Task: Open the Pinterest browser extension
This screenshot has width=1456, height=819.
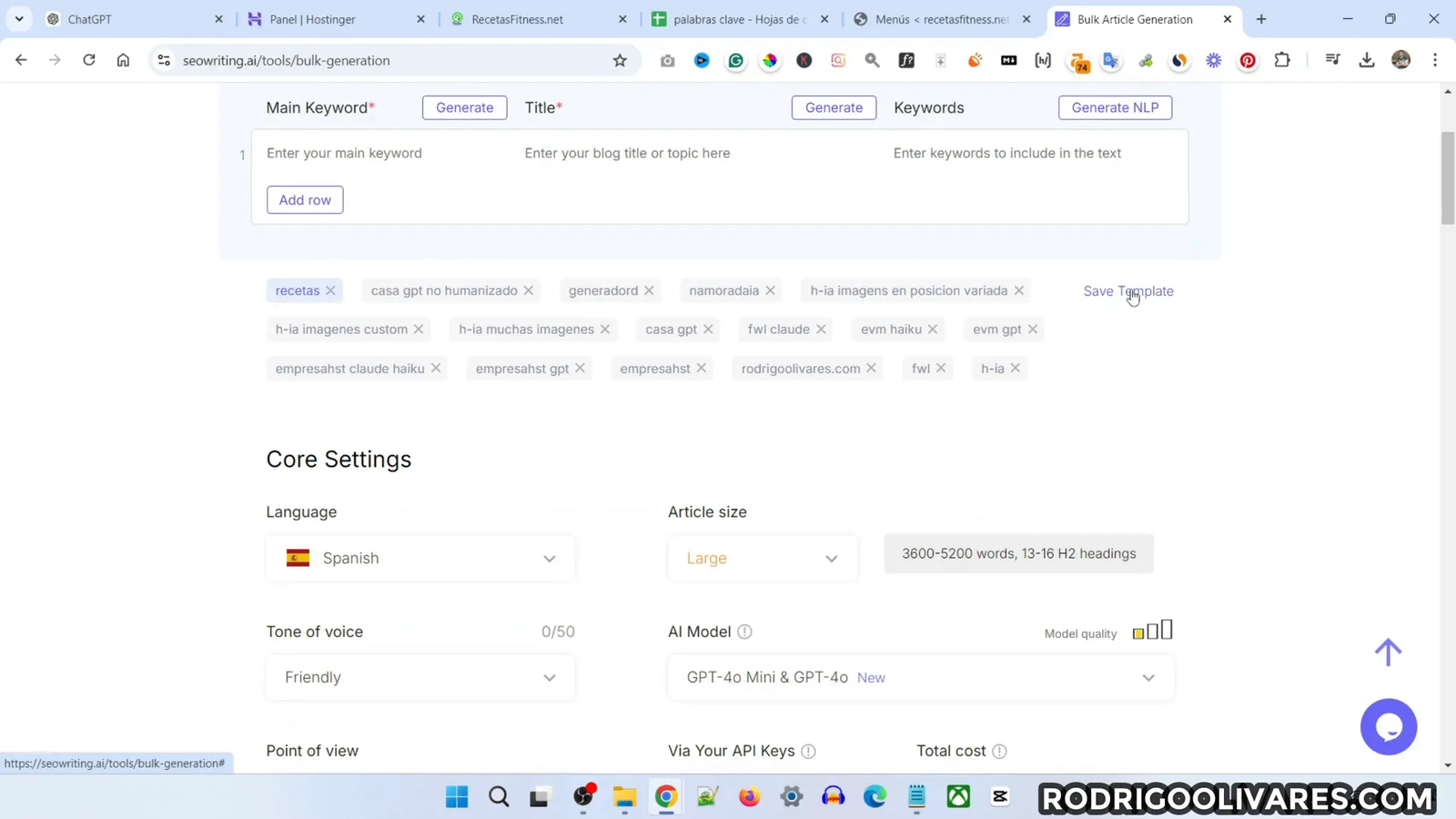Action: (1248, 60)
